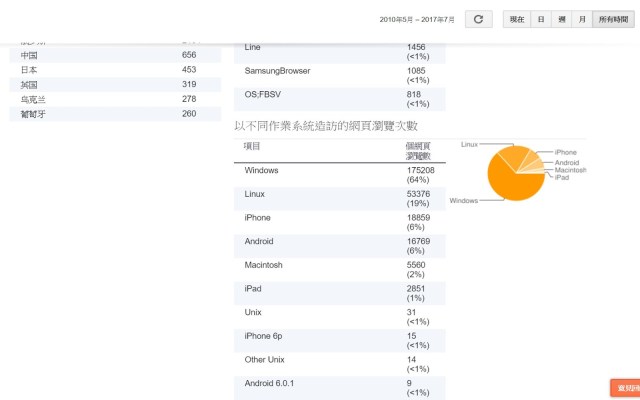Click the Android label beside the pie chart
Screen dimensions: 640x400
point(567,162)
